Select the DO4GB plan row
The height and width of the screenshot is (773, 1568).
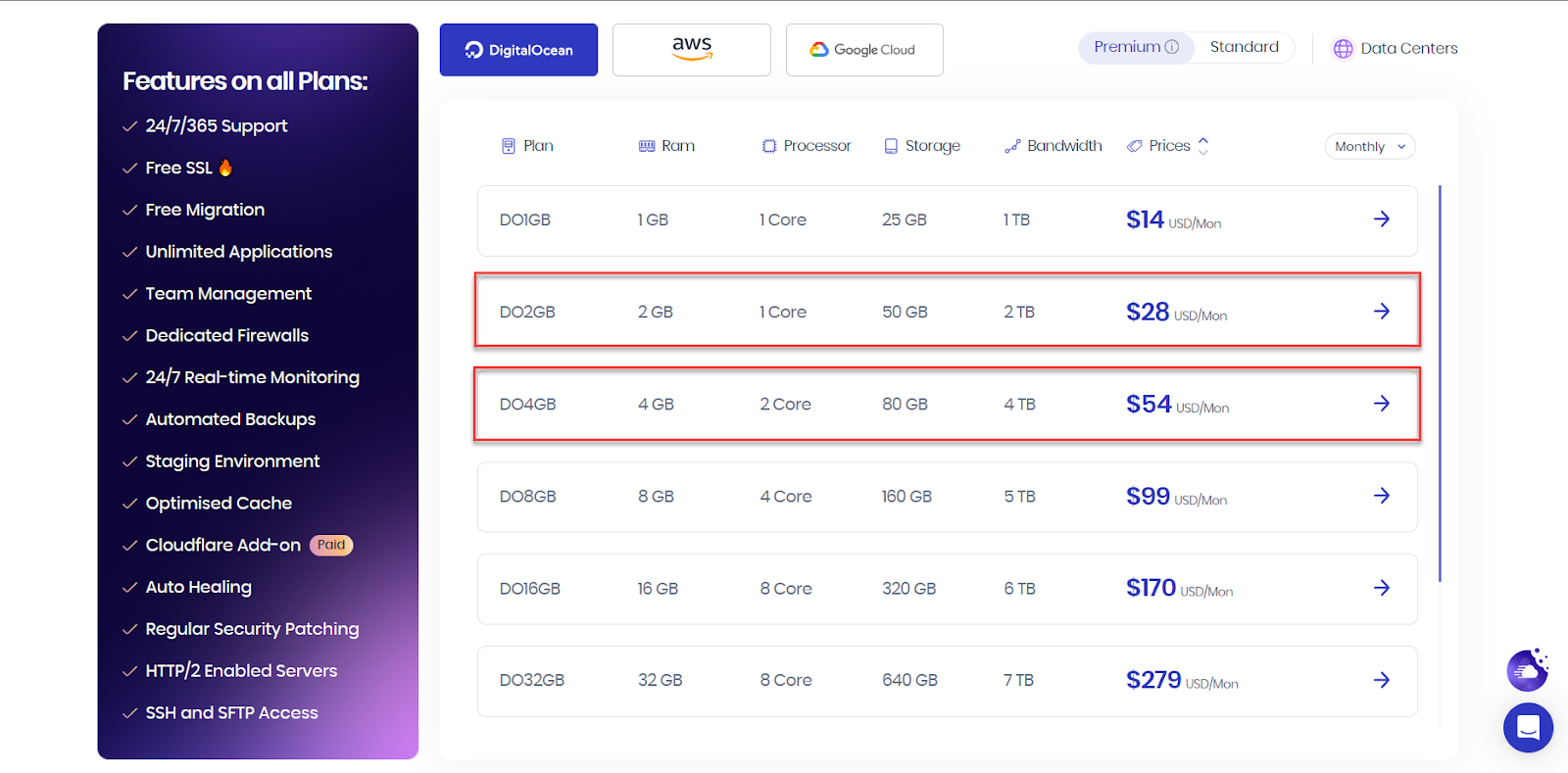pyautogui.click(x=946, y=404)
